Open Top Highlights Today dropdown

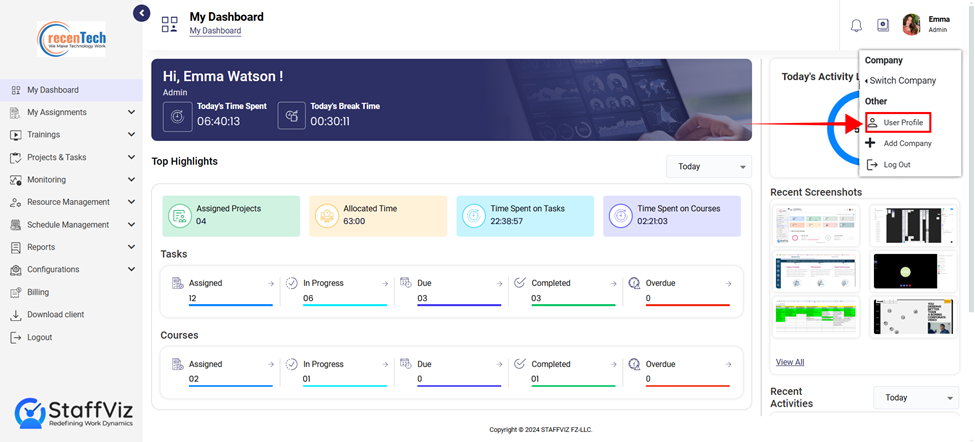[709, 167]
